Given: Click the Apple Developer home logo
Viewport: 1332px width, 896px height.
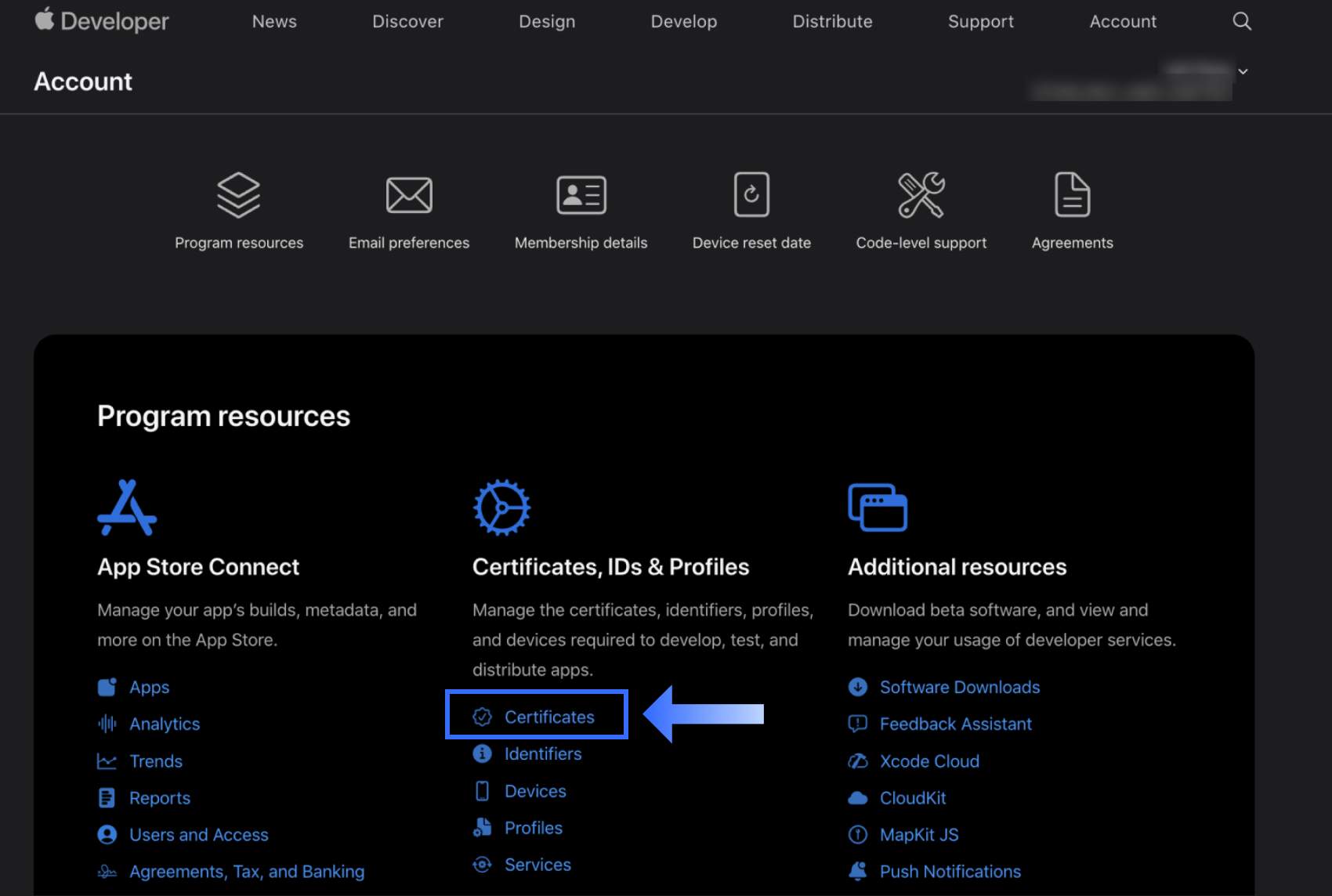Looking at the screenshot, I should tap(102, 21).
